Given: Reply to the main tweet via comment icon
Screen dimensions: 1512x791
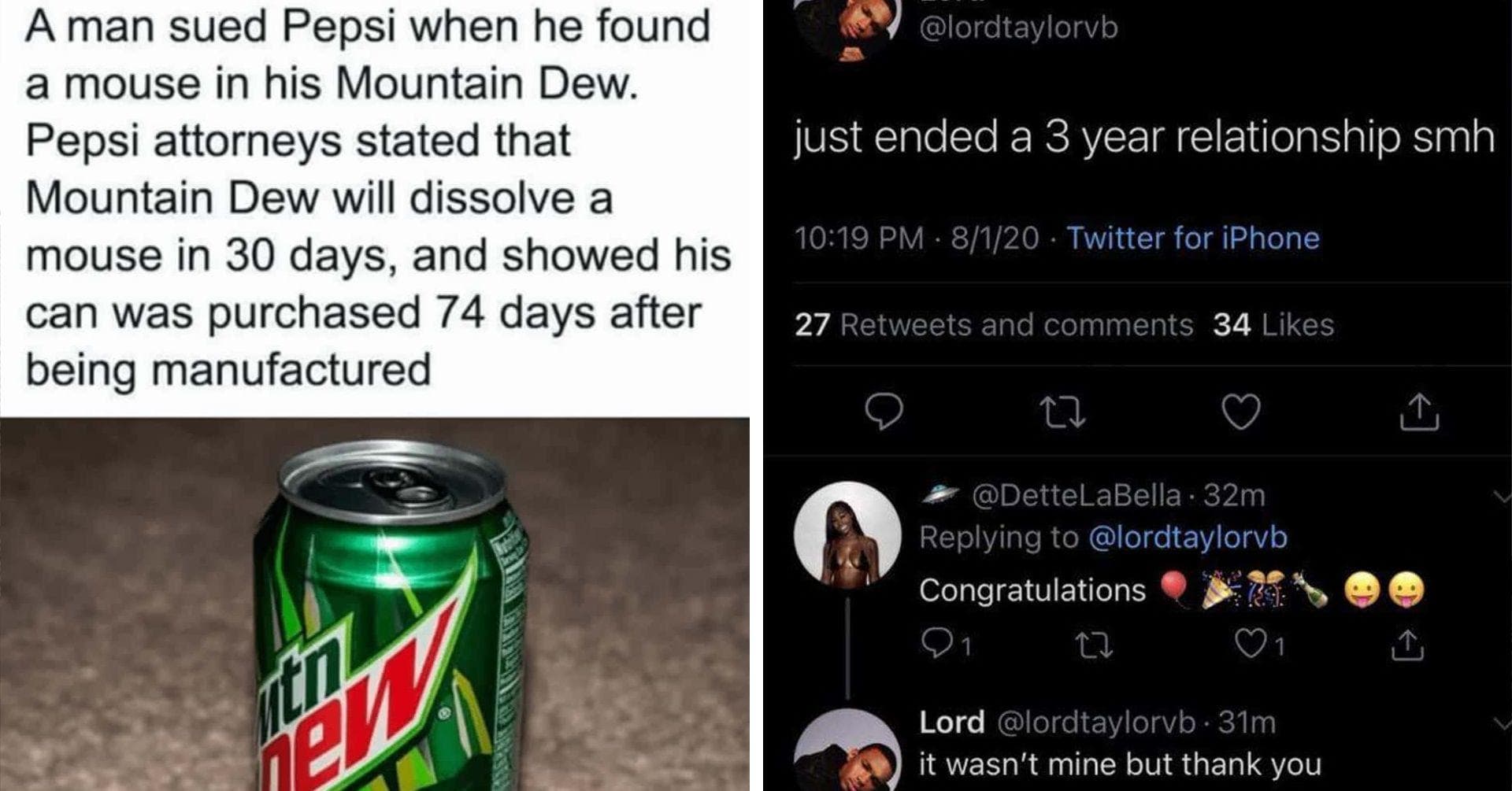Looking at the screenshot, I should click(x=884, y=412).
